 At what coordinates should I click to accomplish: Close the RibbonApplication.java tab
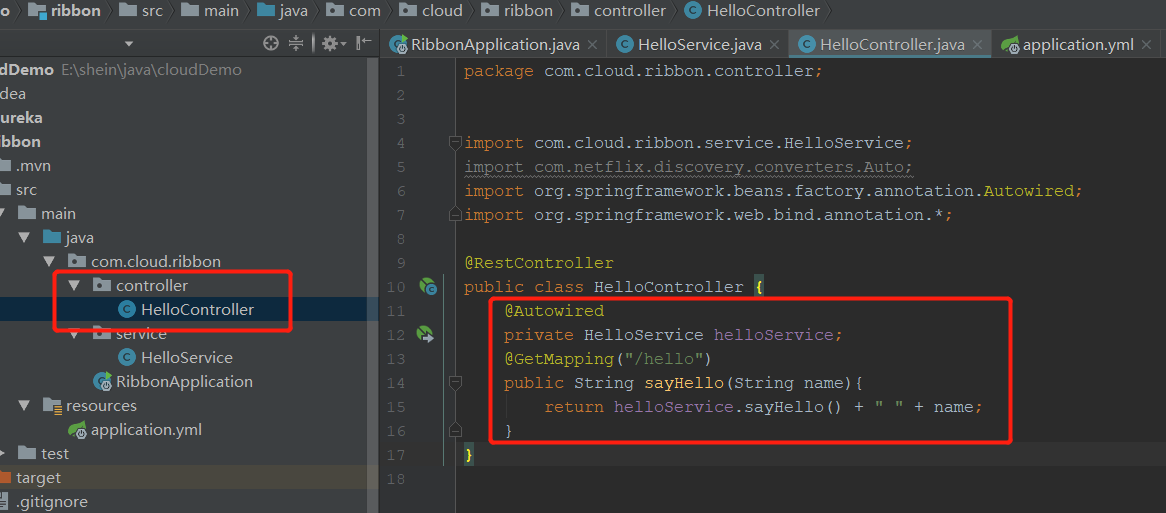pos(592,45)
